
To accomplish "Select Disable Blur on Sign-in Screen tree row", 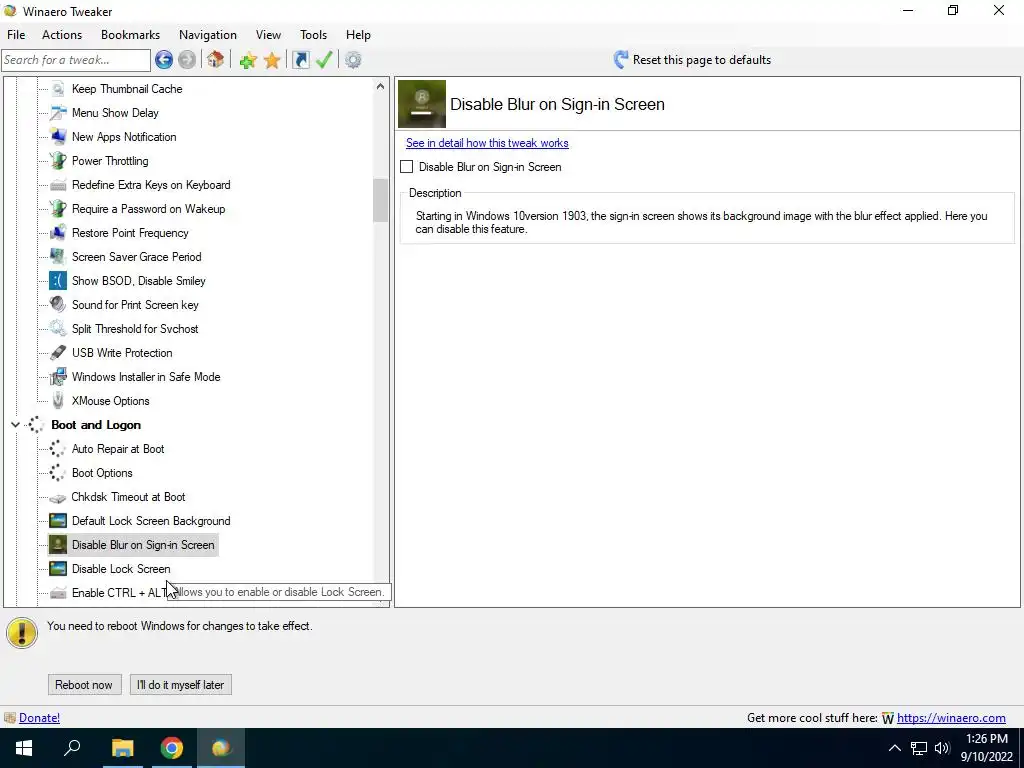I will tap(133, 545).
